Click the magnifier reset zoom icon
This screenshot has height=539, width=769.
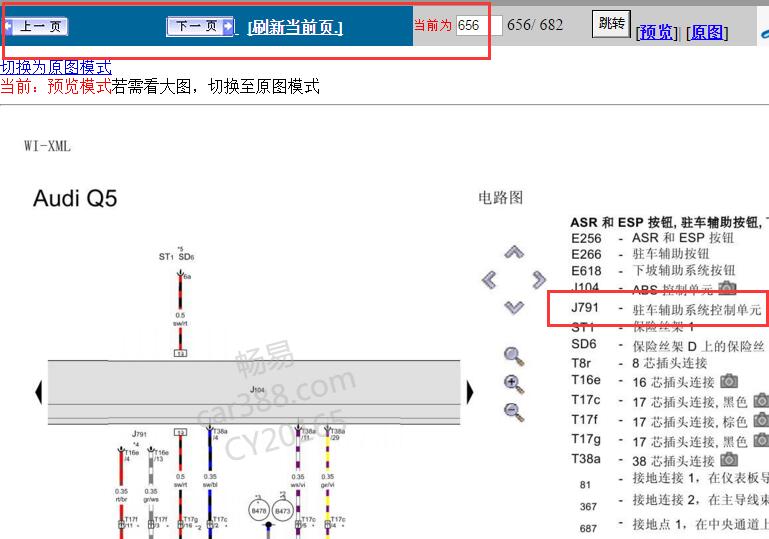coord(514,356)
